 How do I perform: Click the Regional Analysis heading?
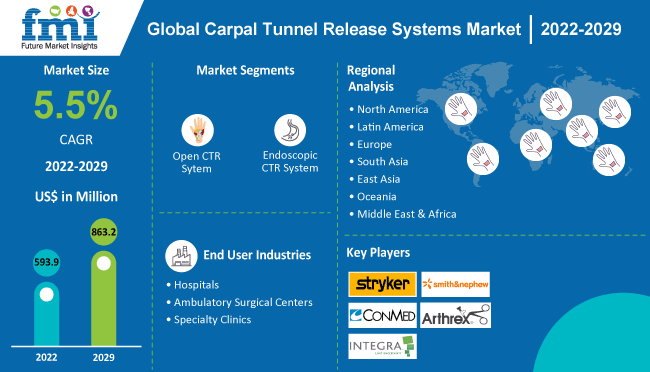371,78
